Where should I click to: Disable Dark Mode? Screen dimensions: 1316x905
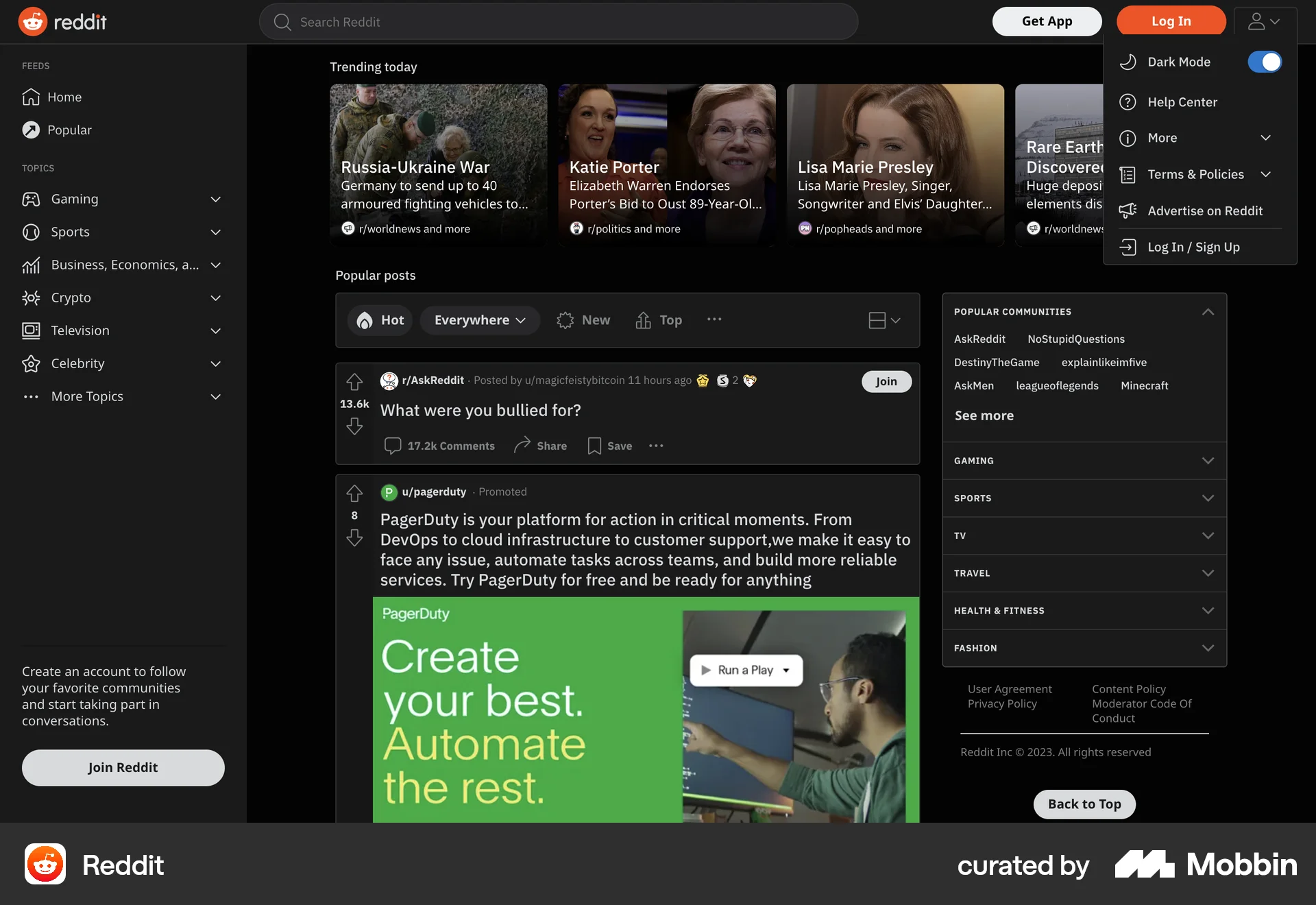[x=1265, y=62]
